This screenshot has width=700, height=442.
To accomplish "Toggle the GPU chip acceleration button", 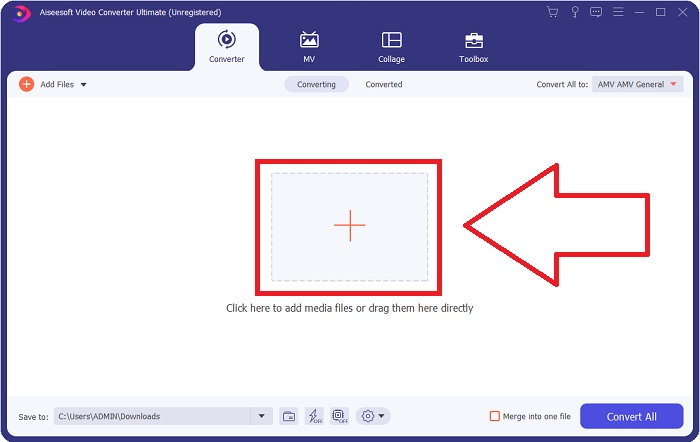I will click(339, 416).
